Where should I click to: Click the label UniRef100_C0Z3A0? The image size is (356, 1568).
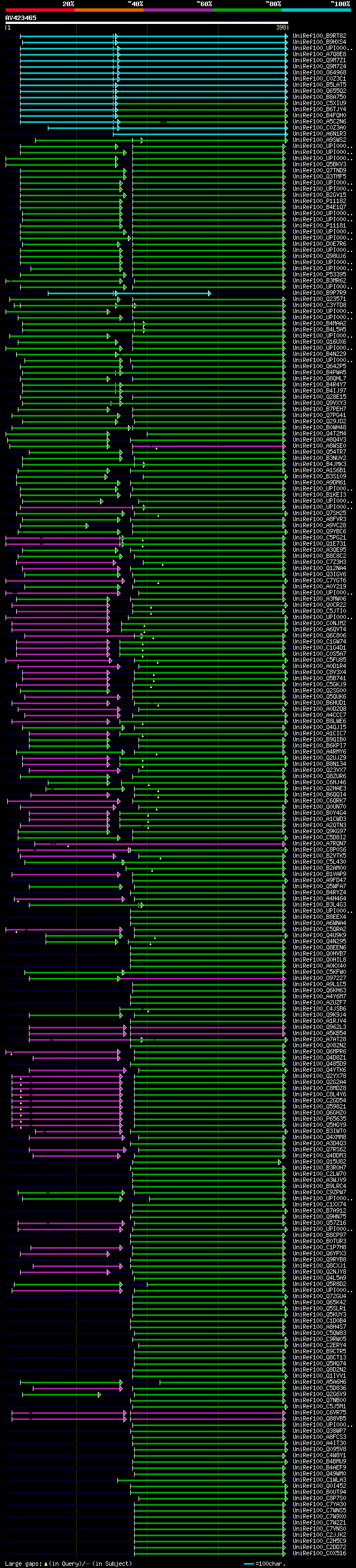pyautogui.click(x=319, y=127)
